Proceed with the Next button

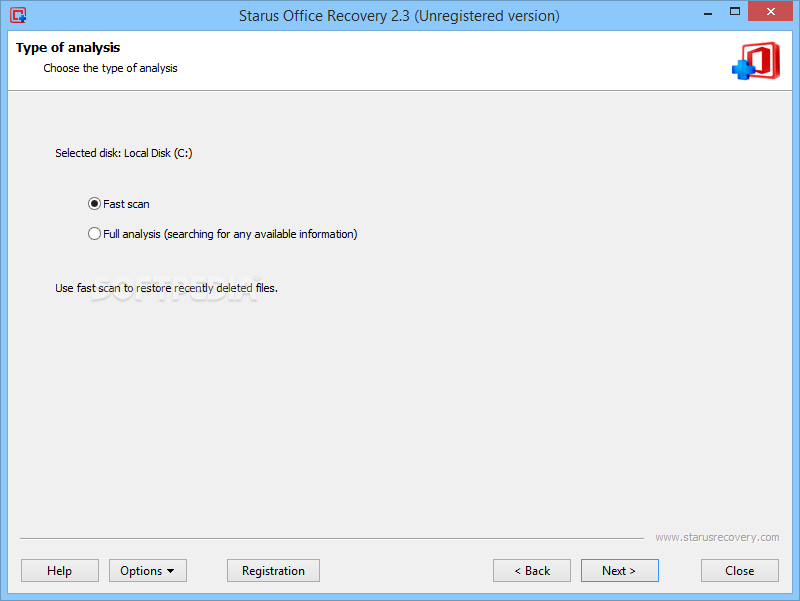click(x=619, y=570)
